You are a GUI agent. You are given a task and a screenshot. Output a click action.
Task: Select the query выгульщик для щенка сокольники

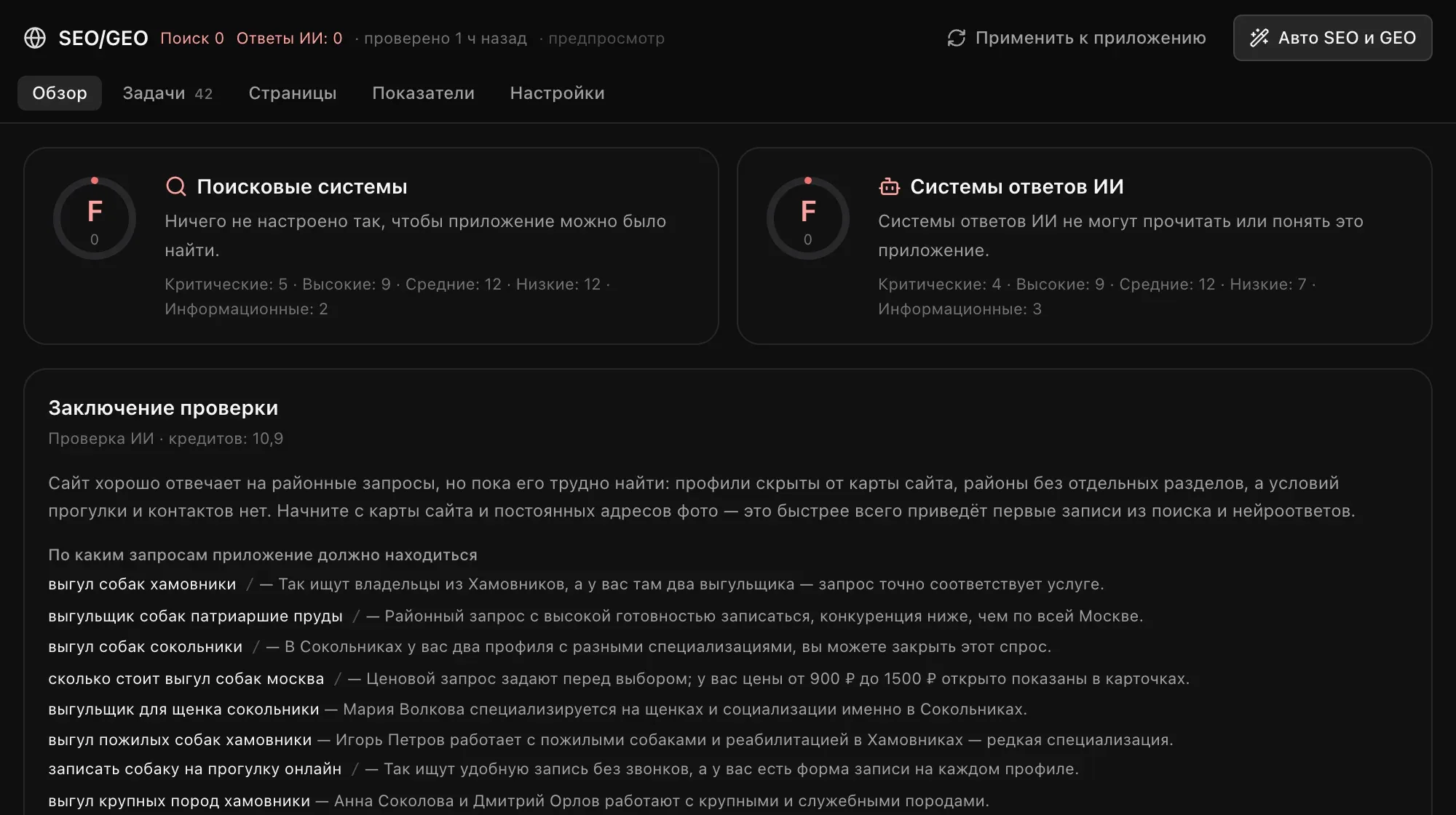point(183,709)
